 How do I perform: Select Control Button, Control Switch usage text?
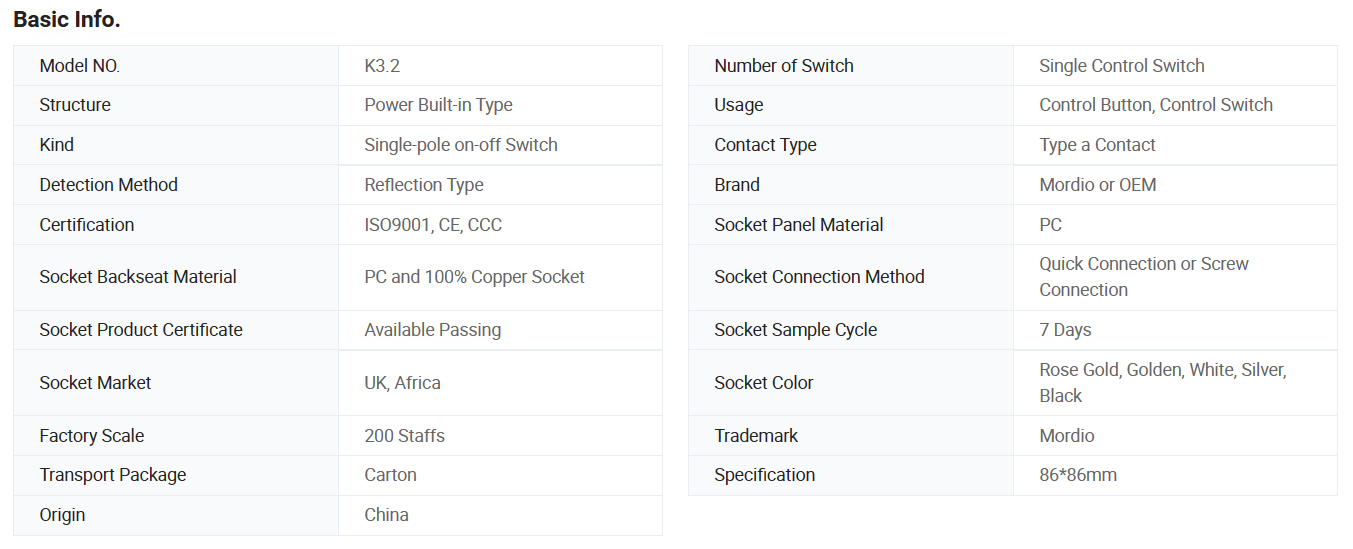tap(1156, 105)
